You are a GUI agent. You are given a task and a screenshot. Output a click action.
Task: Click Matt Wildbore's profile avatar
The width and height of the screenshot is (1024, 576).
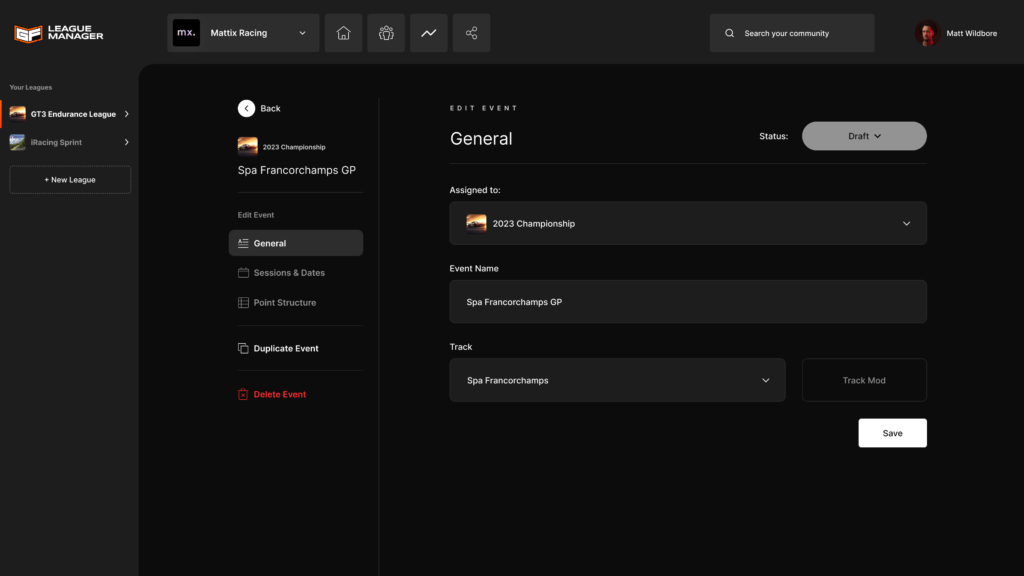coord(926,33)
